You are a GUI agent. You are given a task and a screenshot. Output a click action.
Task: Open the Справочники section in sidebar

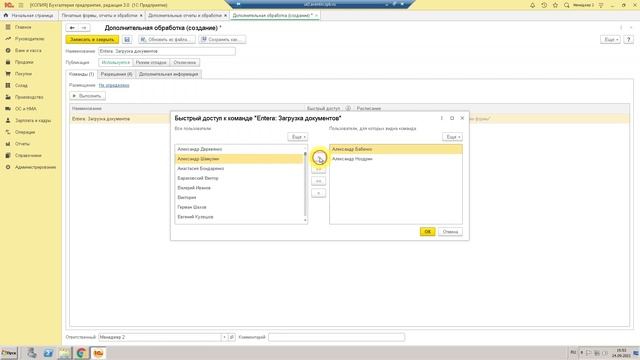coord(28,156)
